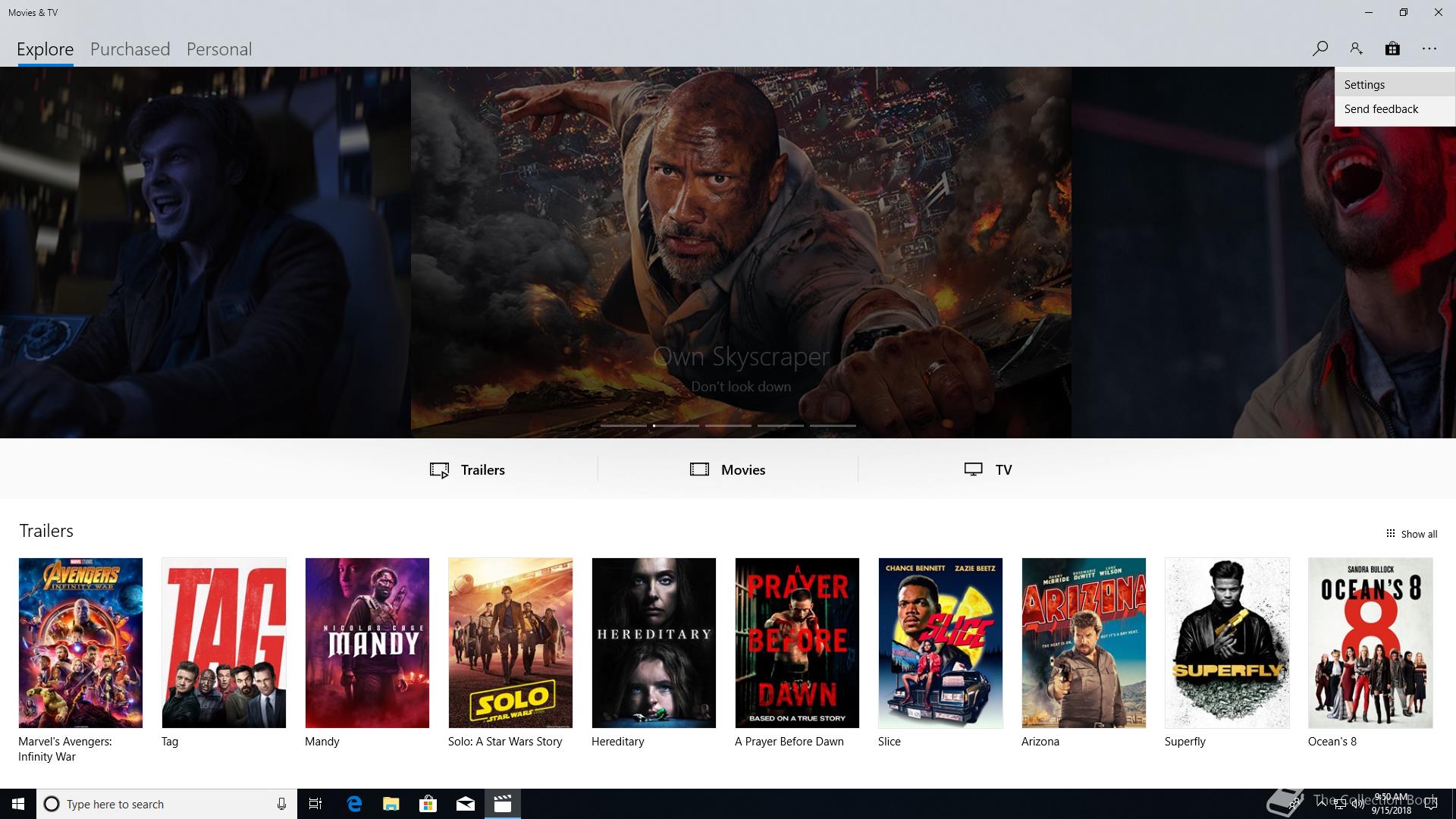The height and width of the screenshot is (819, 1456).
Task: Choose Settings from the dropdown menu
Action: coord(1395,85)
